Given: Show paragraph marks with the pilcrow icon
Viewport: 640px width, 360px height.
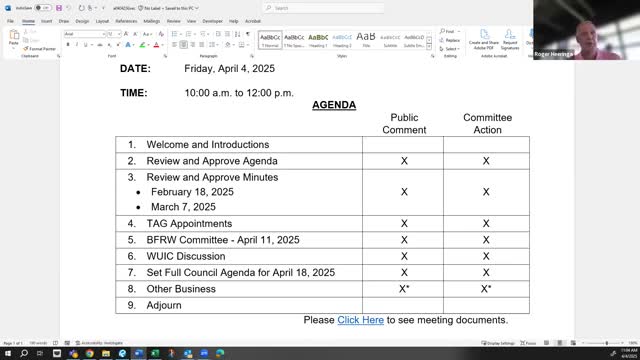Looking at the screenshot, I should point(248,34).
